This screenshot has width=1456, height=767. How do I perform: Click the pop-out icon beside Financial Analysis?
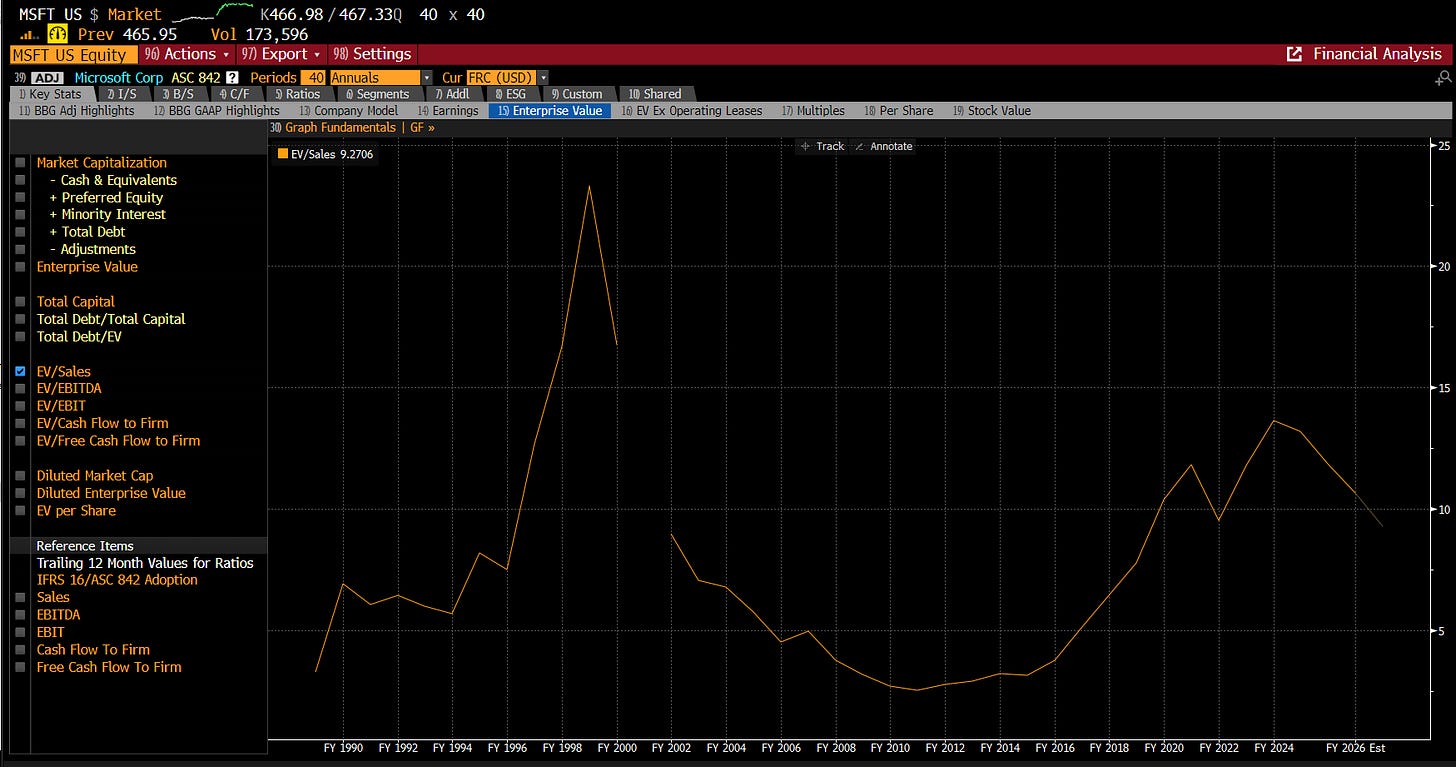click(x=1294, y=54)
